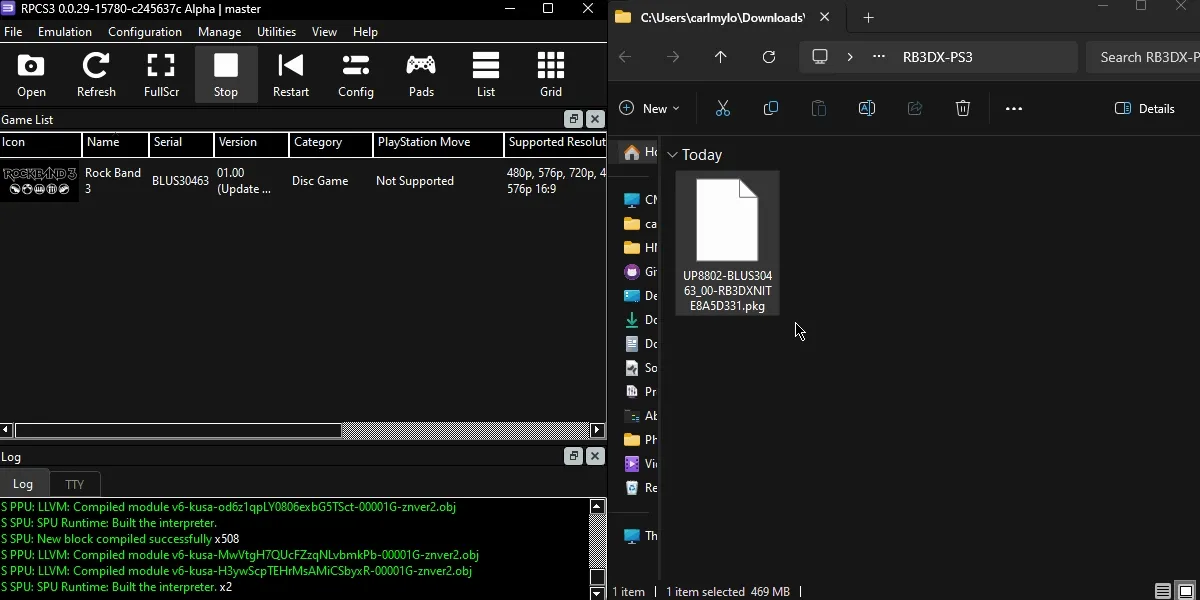Toggle the Details pane in Explorer
Screen dimensions: 1200x600
point(1145,108)
